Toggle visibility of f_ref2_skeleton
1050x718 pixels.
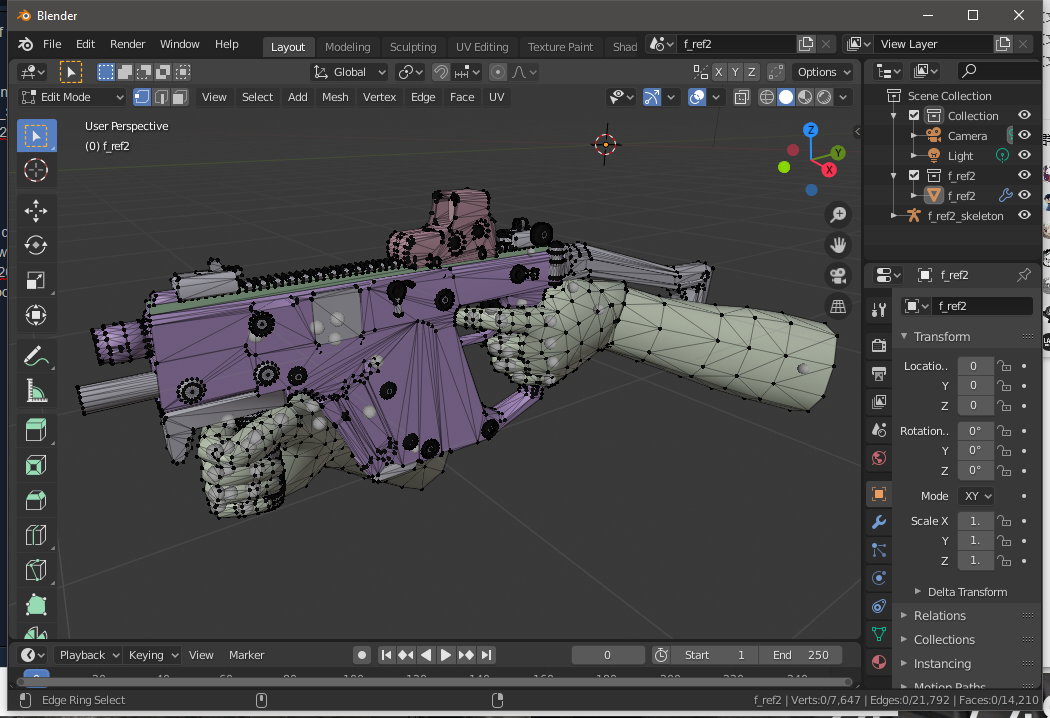pyautogui.click(x=1024, y=216)
